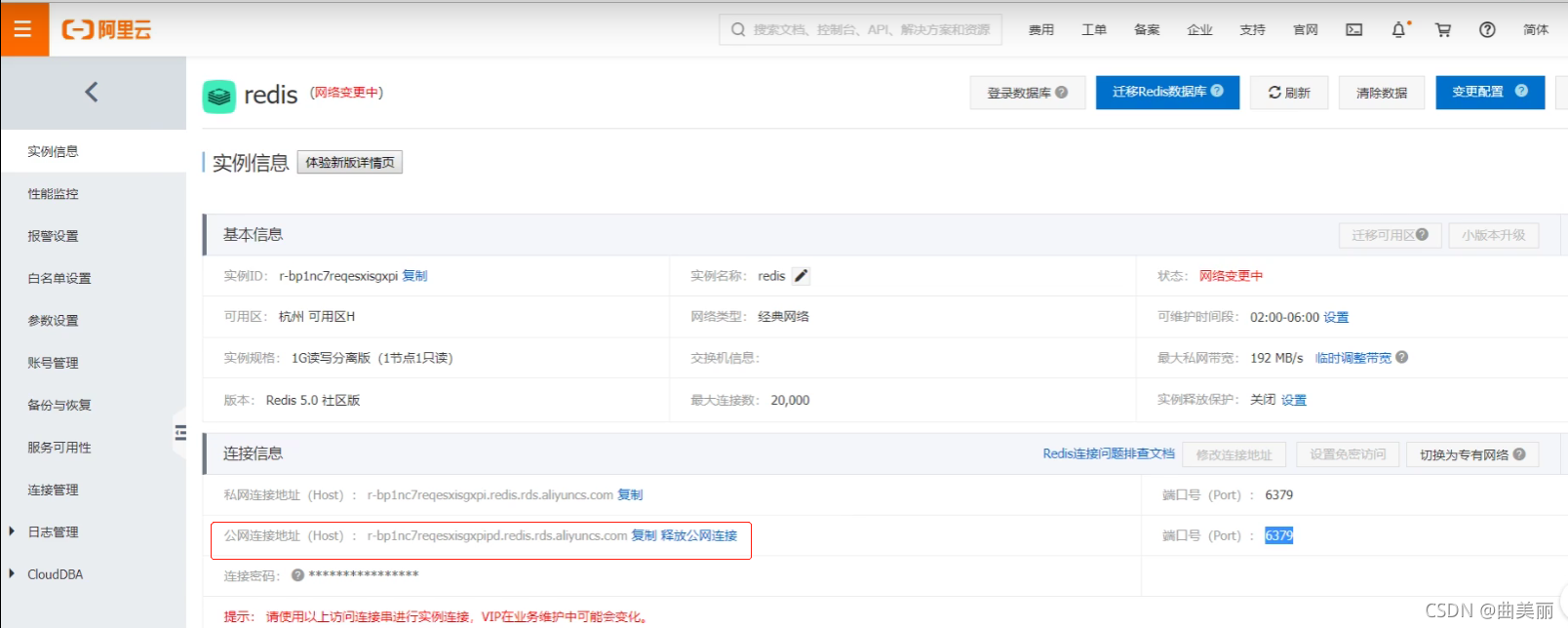This screenshot has width=1568, height=628.
Task: Click 修改连接地址 button
Action: tap(1234, 454)
